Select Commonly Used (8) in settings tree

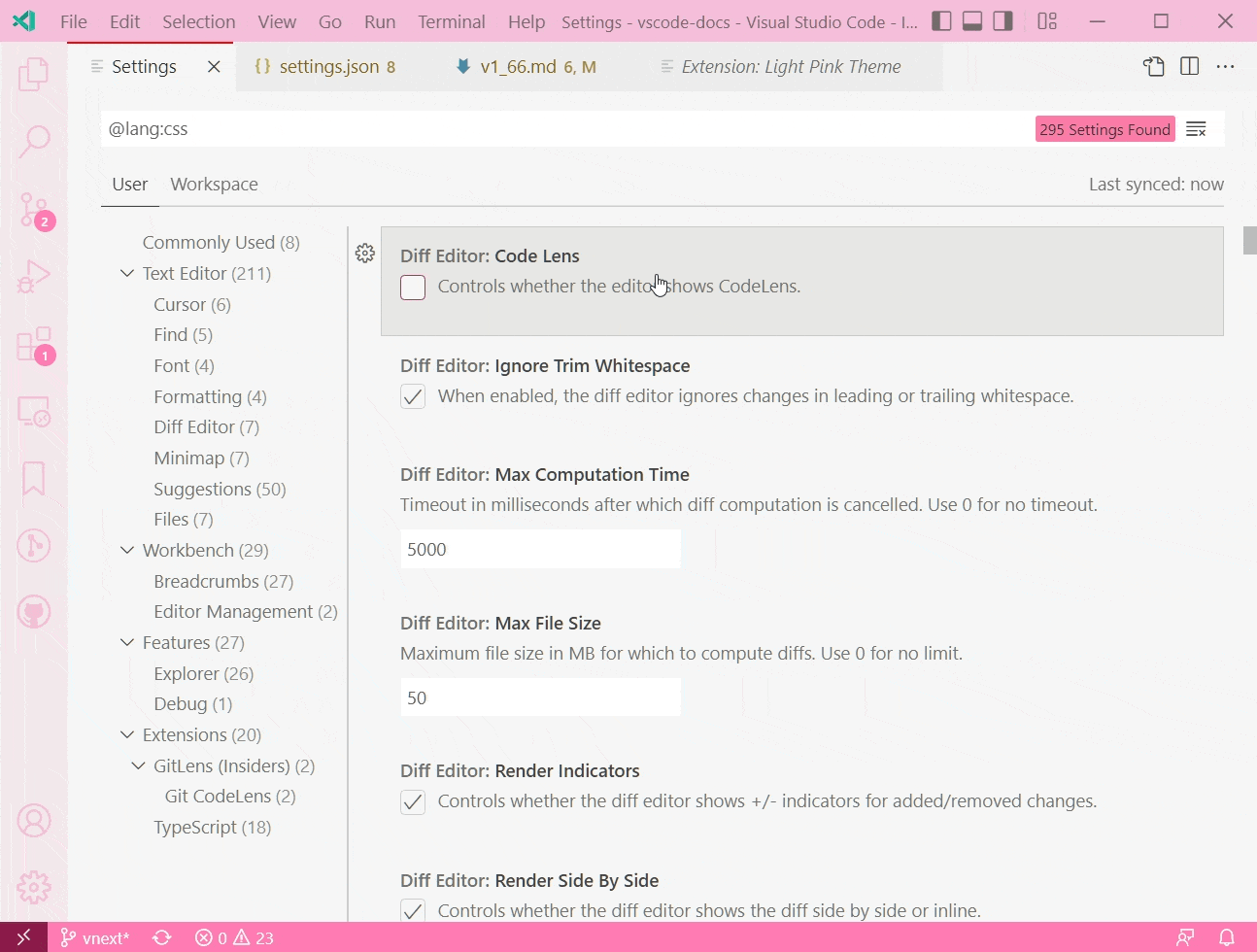point(221,242)
